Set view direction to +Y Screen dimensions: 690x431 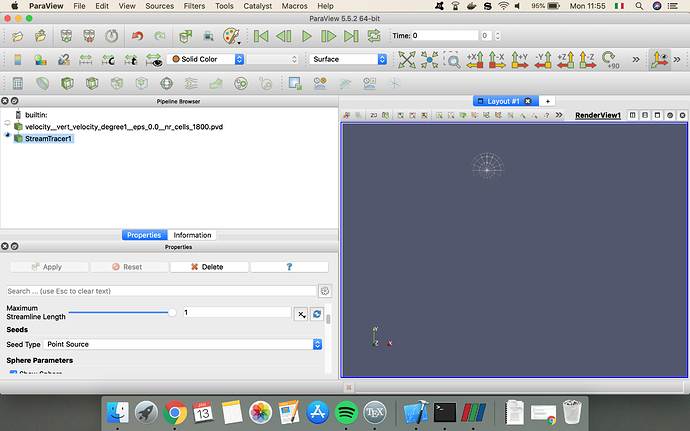click(x=520, y=59)
